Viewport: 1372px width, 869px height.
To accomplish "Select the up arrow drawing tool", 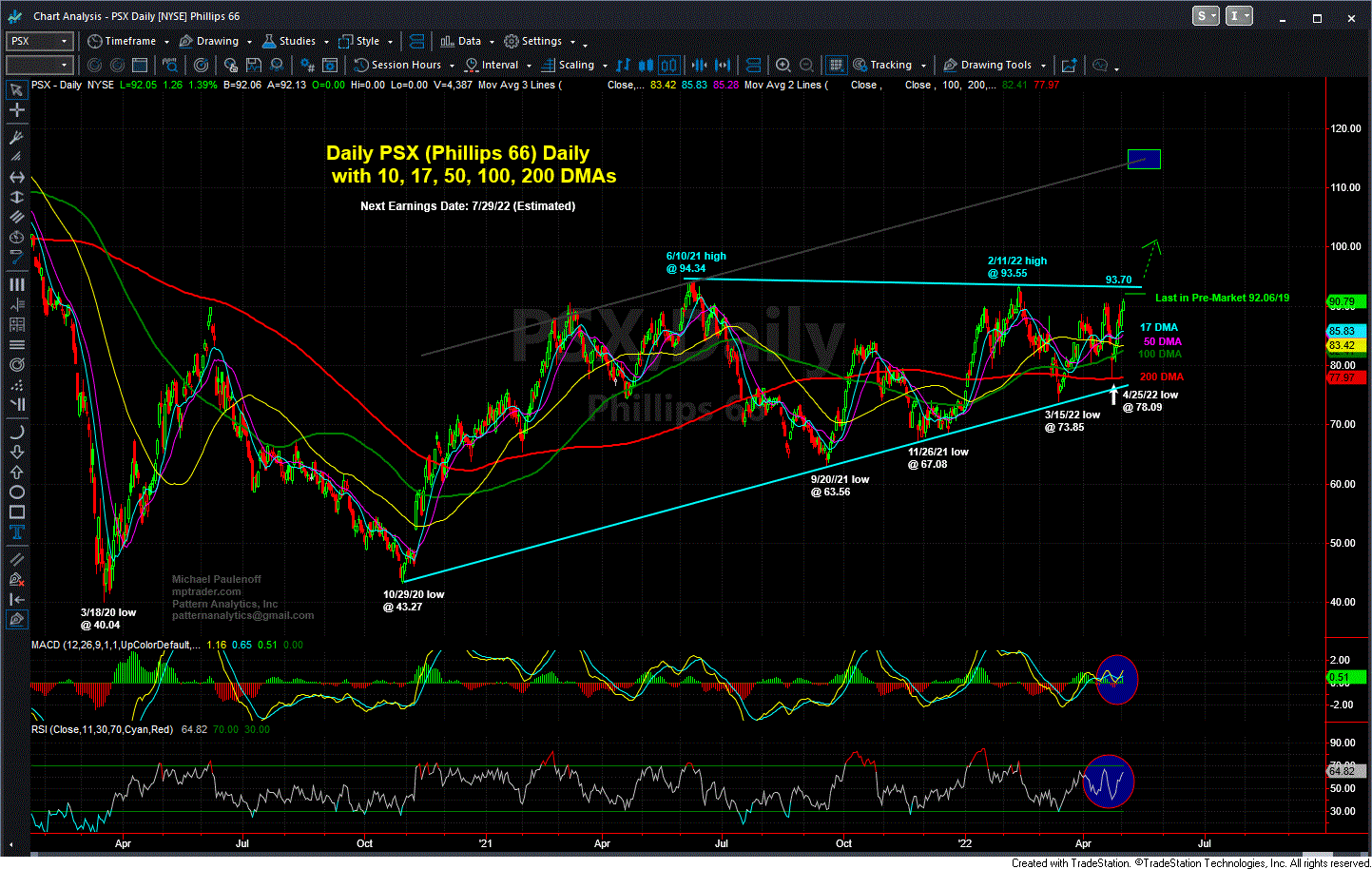I will coord(16,472).
